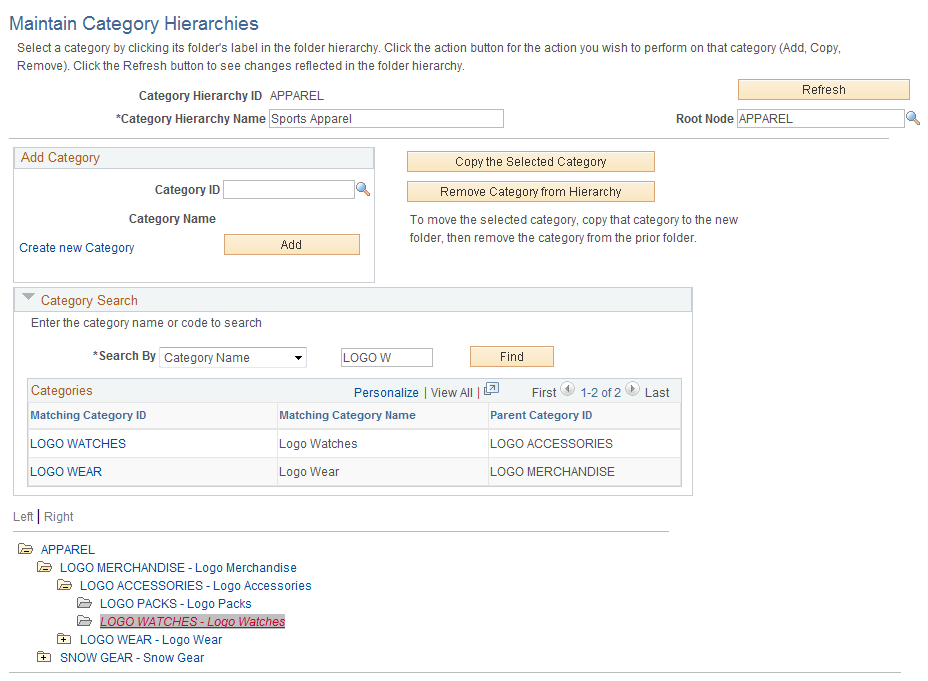Click the Refresh button
This screenshot has height=681, width=928.
tap(822, 89)
